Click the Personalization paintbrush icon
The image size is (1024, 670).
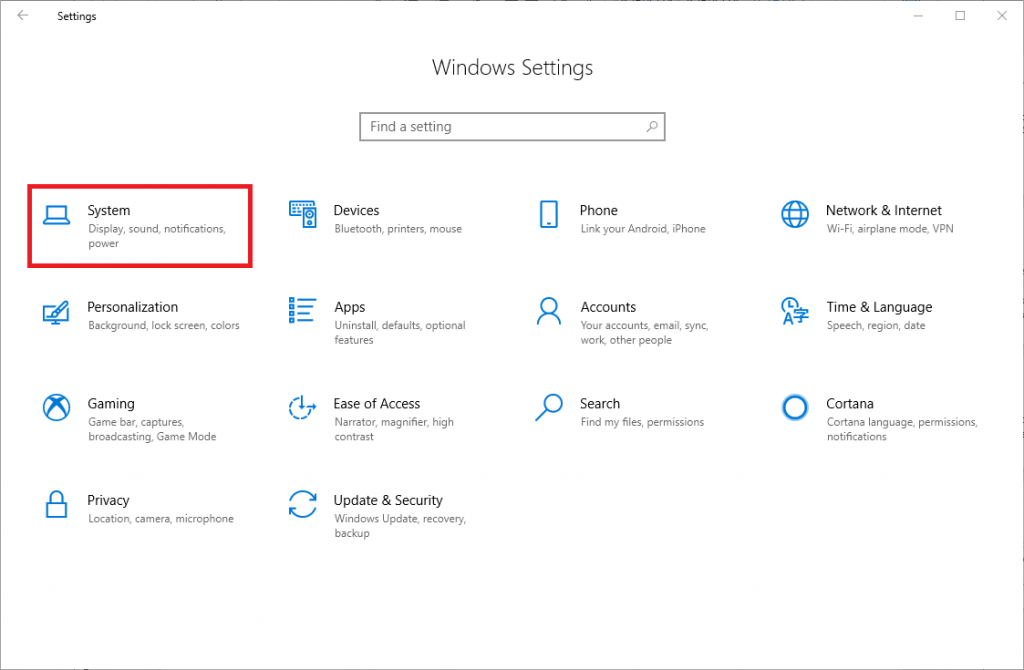pyautogui.click(x=56, y=312)
